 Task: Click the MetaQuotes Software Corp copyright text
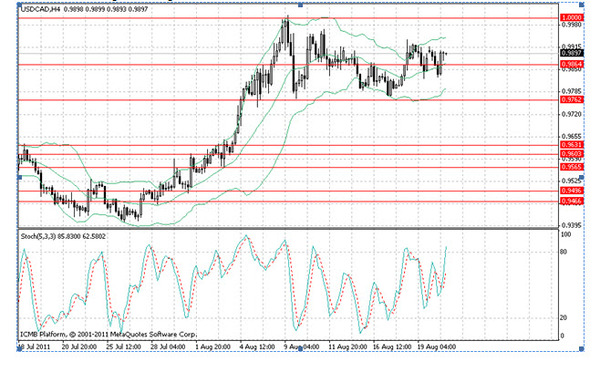[153, 334]
